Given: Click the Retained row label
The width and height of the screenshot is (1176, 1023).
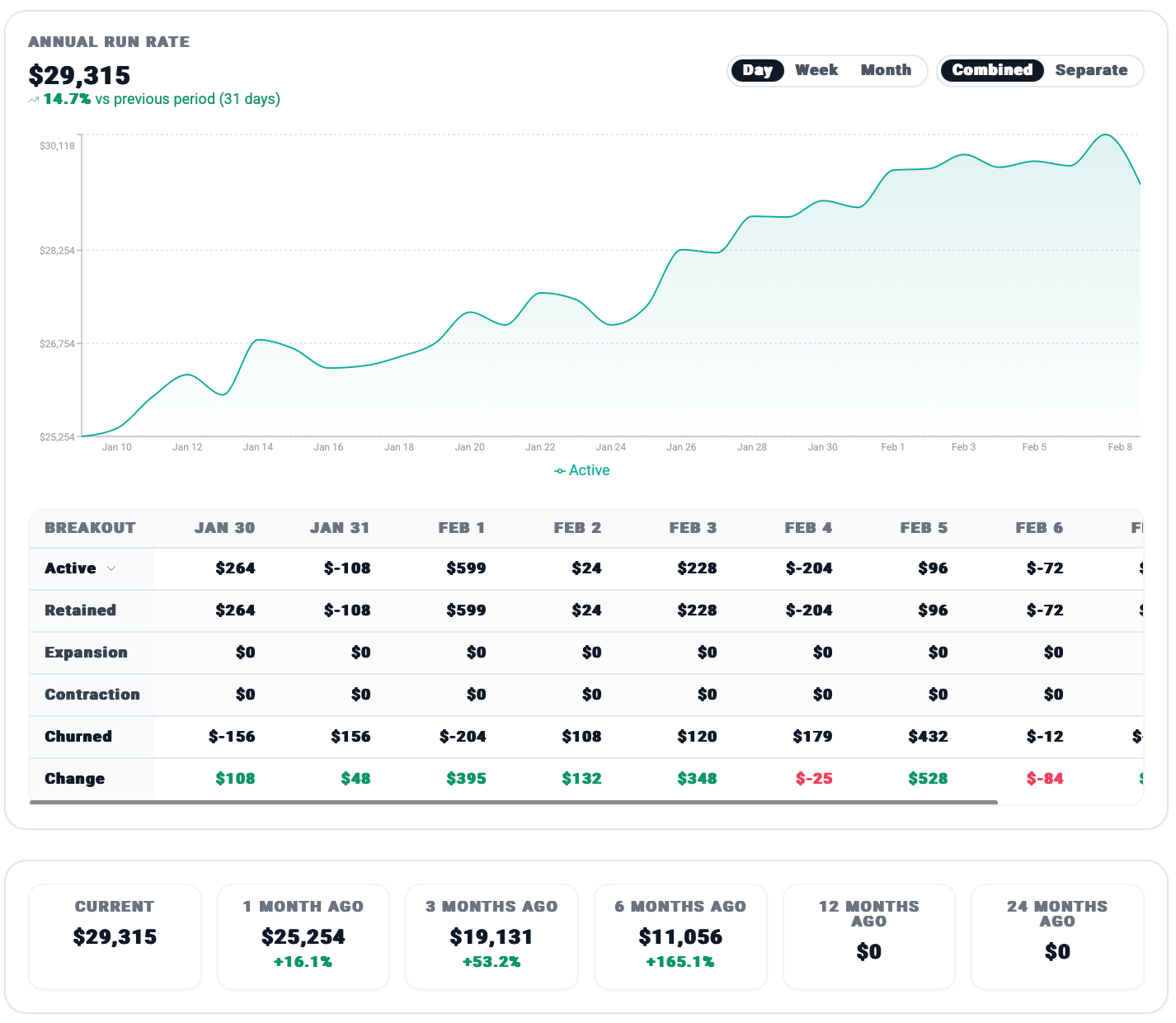Looking at the screenshot, I should click(x=80, y=610).
